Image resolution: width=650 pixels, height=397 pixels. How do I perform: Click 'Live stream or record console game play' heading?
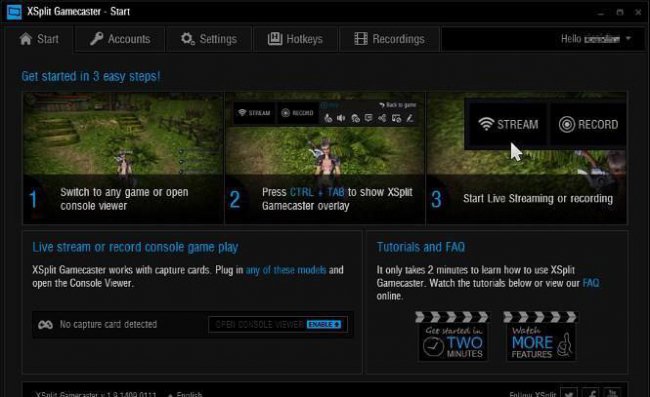pos(135,247)
